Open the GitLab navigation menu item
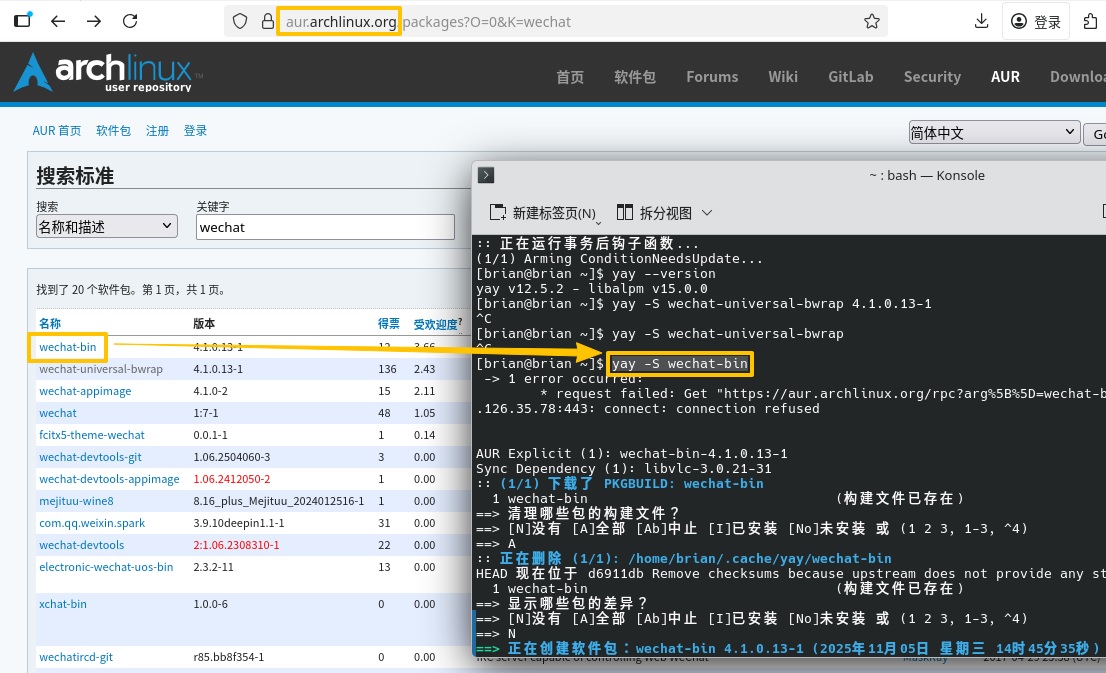The width and height of the screenshot is (1106, 673). (x=850, y=77)
